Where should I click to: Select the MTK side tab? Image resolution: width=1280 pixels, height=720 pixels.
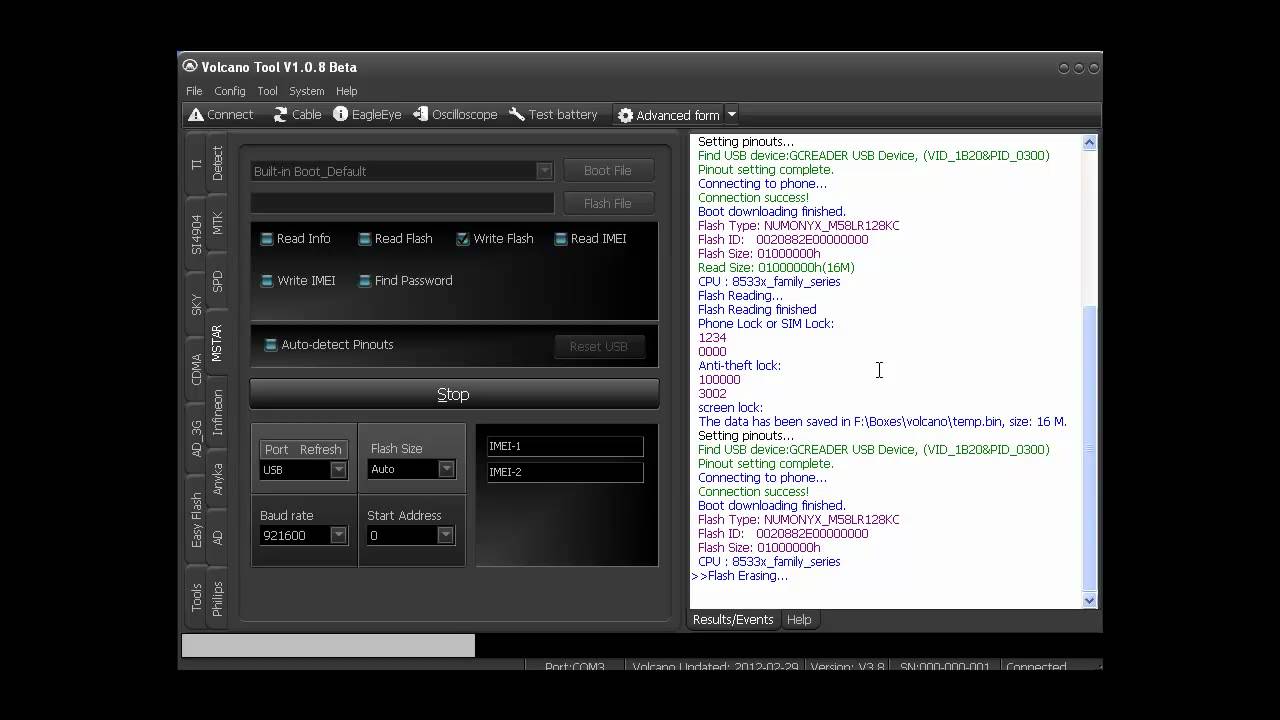click(217, 223)
